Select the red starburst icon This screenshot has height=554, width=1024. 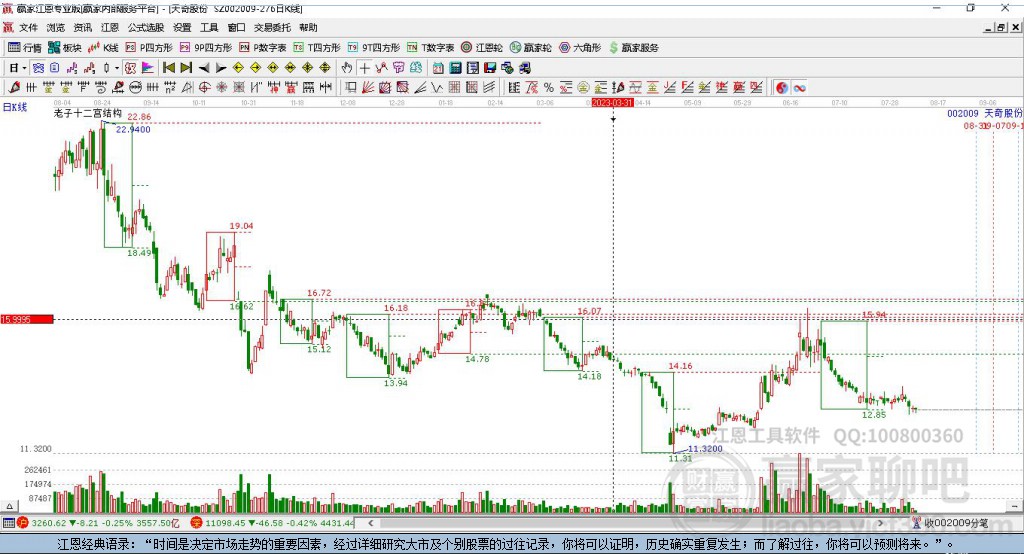(x=221, y=88)
